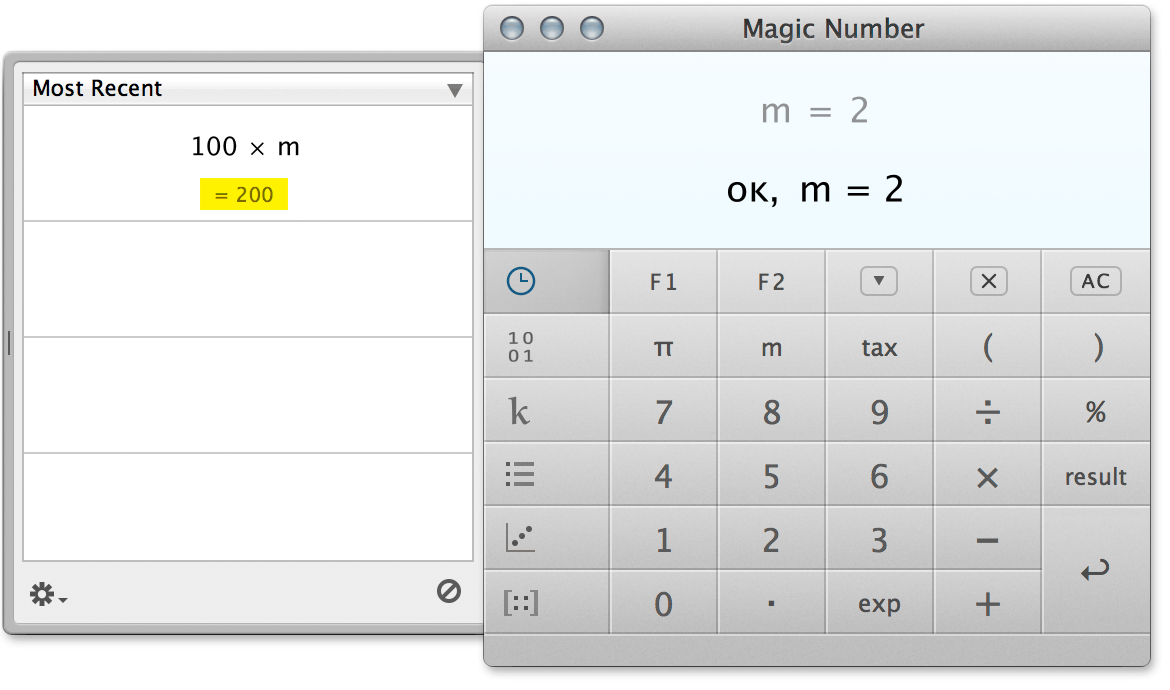
Task: Insert a closing parenthesis
Action: click(x=1095, y=347)
